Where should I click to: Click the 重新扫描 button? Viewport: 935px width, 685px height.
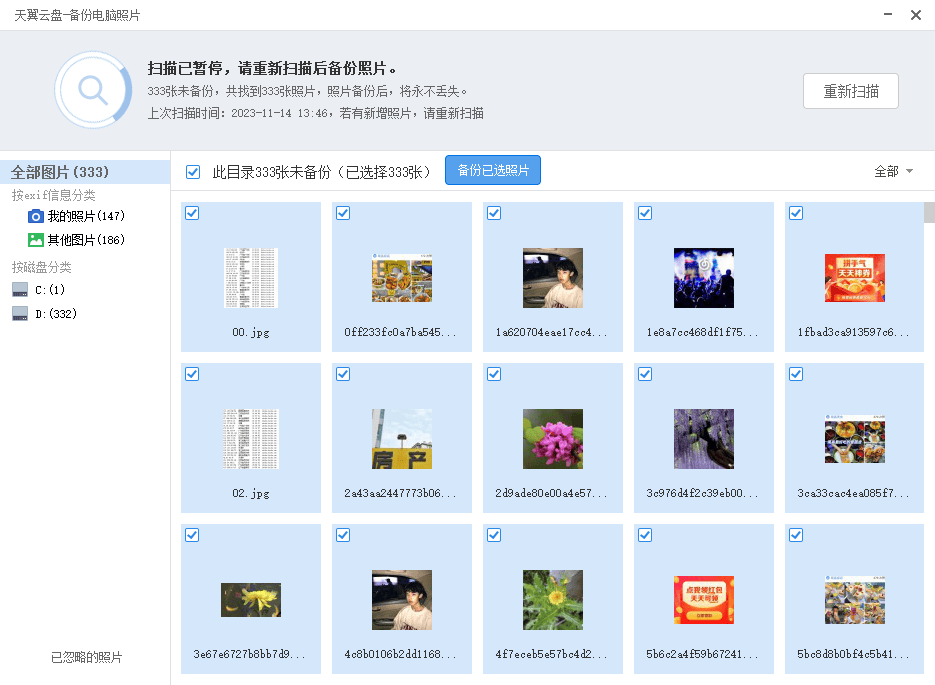850,91
